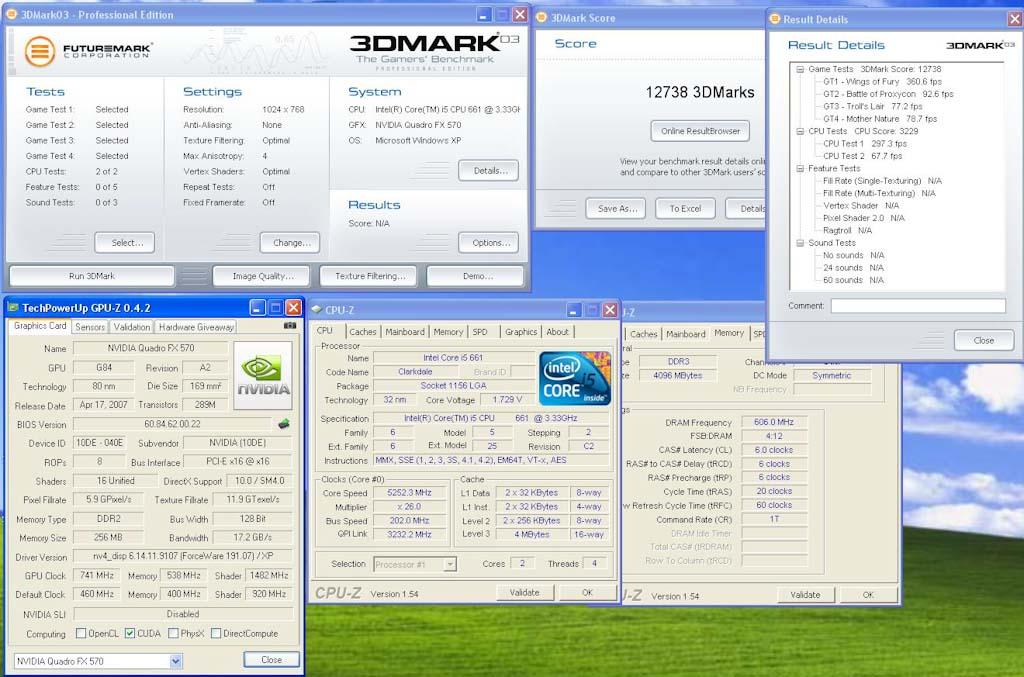Screen dimensions: 1024x677
Task: Open the Processor #1 selection dropdown
Action: coord(449,564)
